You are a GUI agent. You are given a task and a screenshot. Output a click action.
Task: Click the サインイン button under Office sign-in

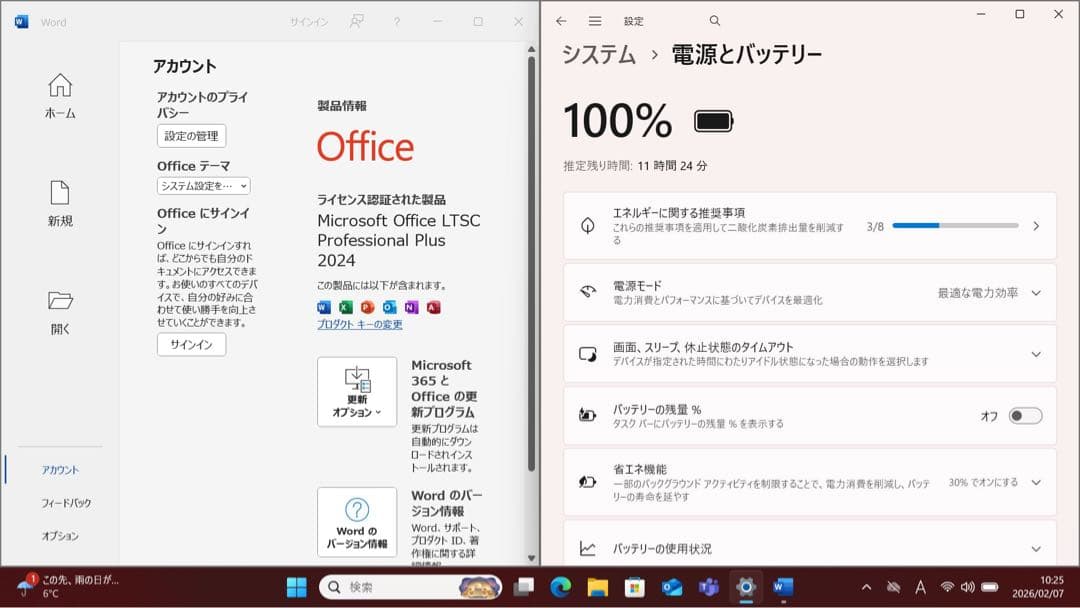[x=191, y=344]
